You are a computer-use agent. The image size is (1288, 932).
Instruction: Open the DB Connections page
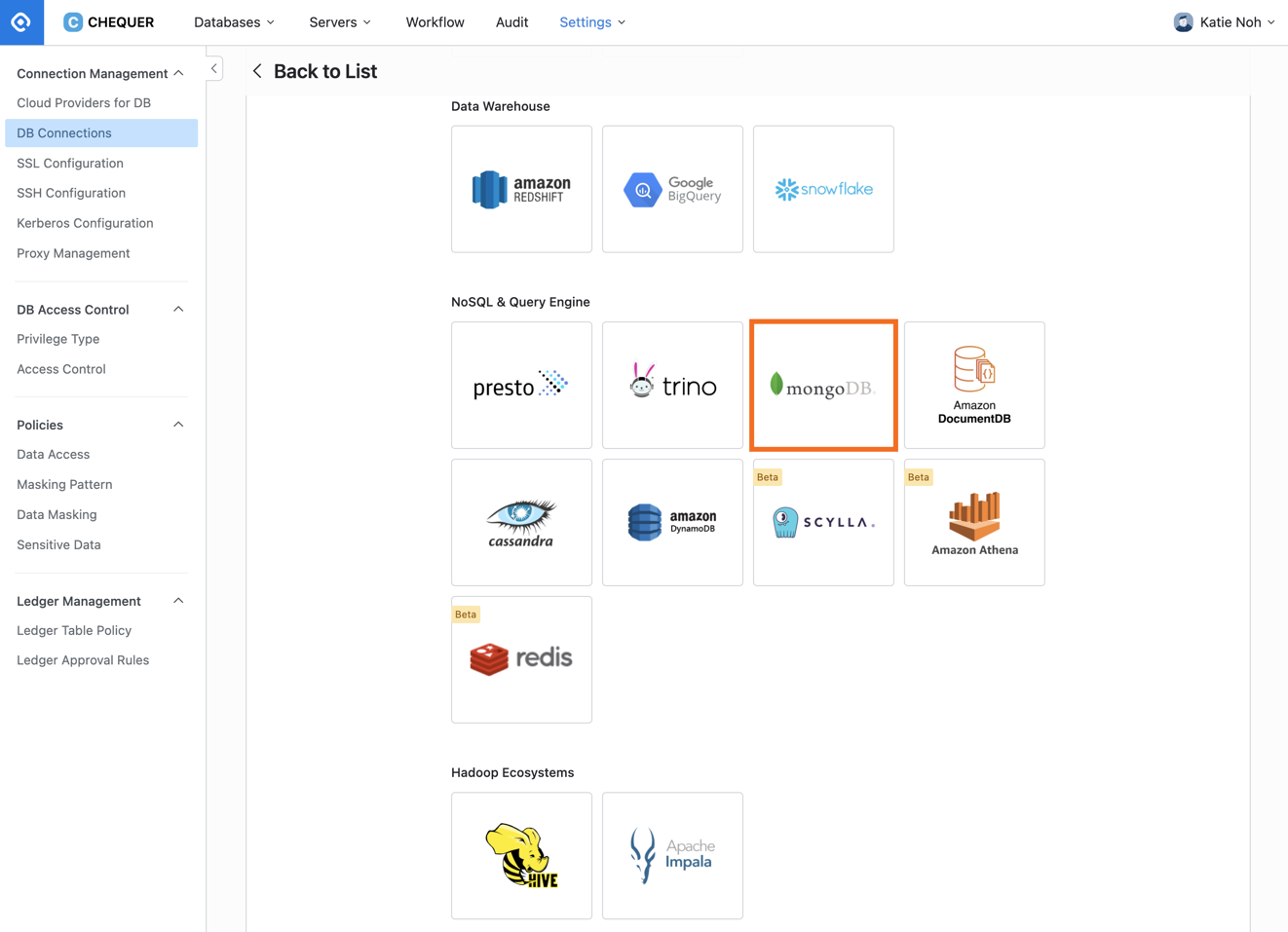point(101,132)
